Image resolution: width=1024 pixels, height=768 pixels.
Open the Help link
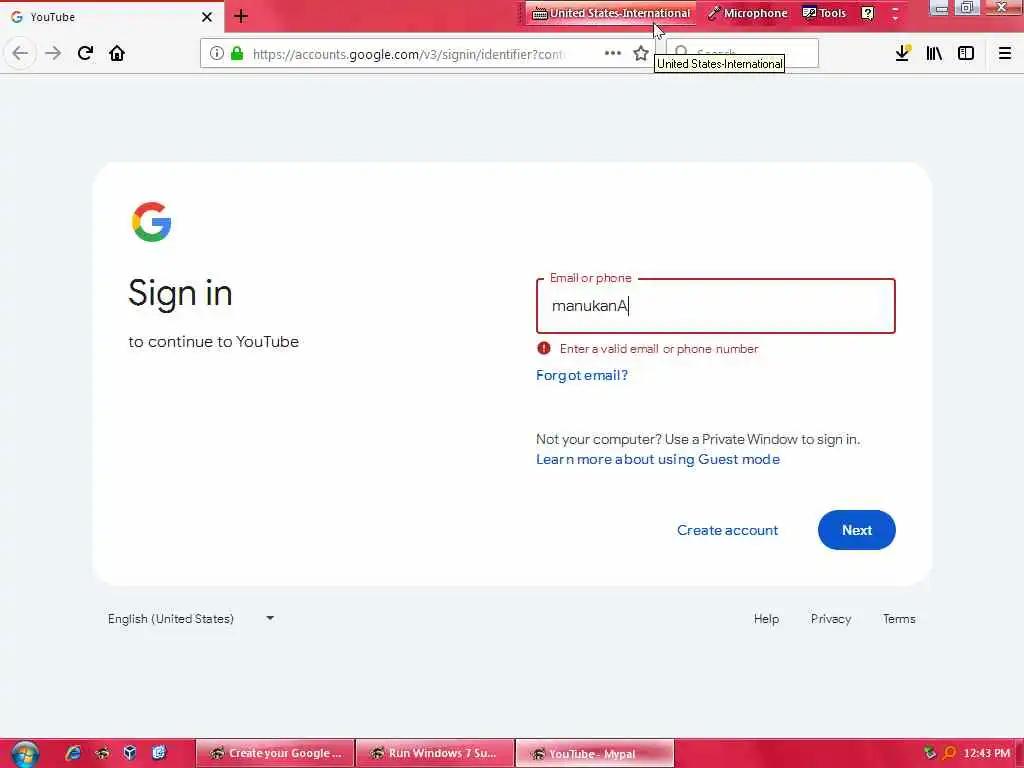pyautogui.click(x=766, y=618)
